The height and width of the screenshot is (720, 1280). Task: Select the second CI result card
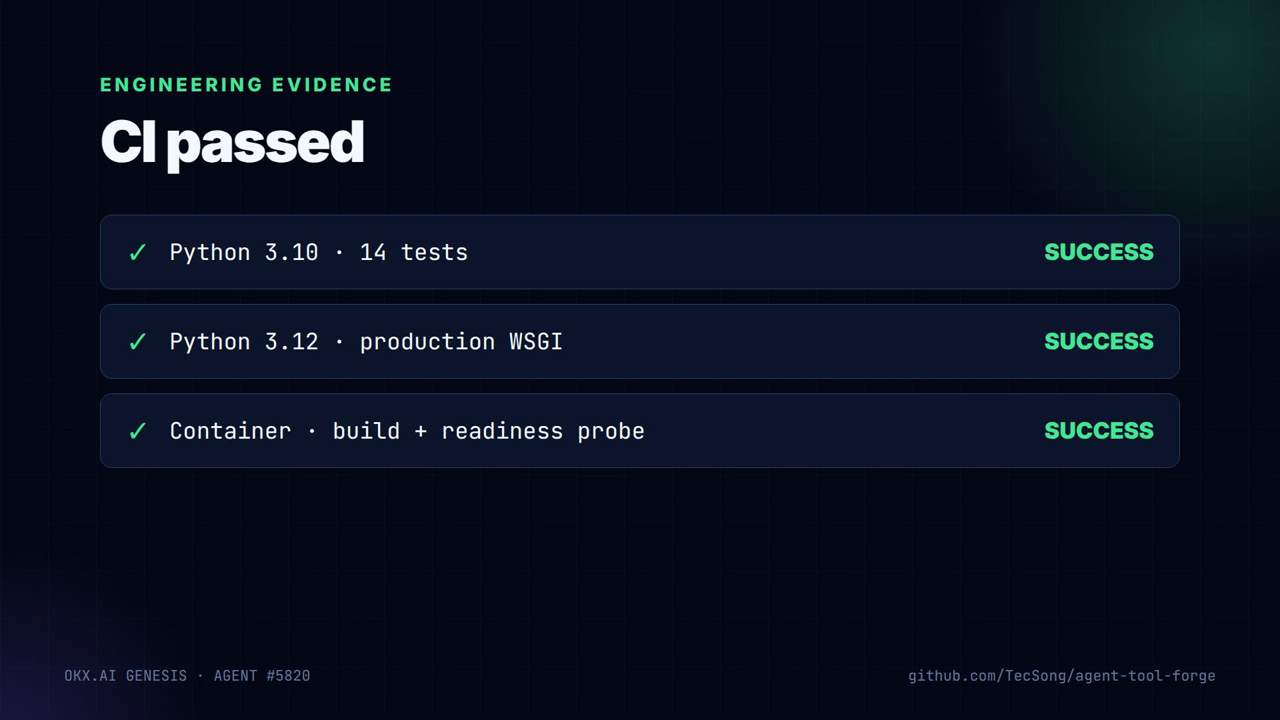point(640,341)
